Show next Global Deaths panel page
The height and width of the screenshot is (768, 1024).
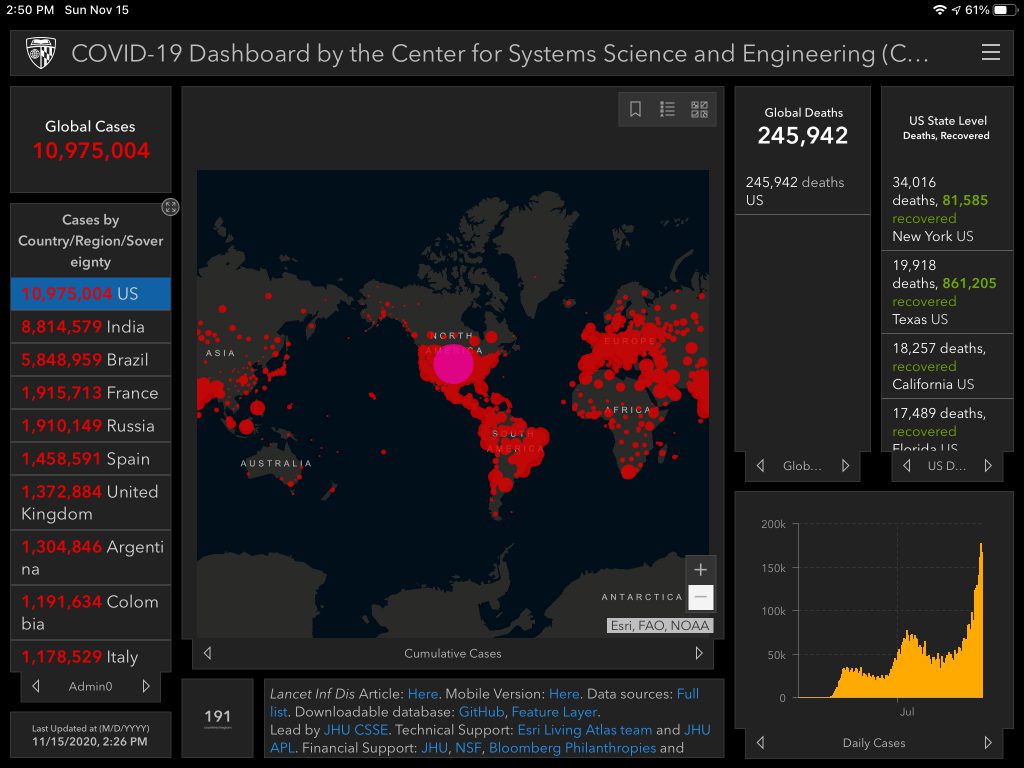coord(845,466)
